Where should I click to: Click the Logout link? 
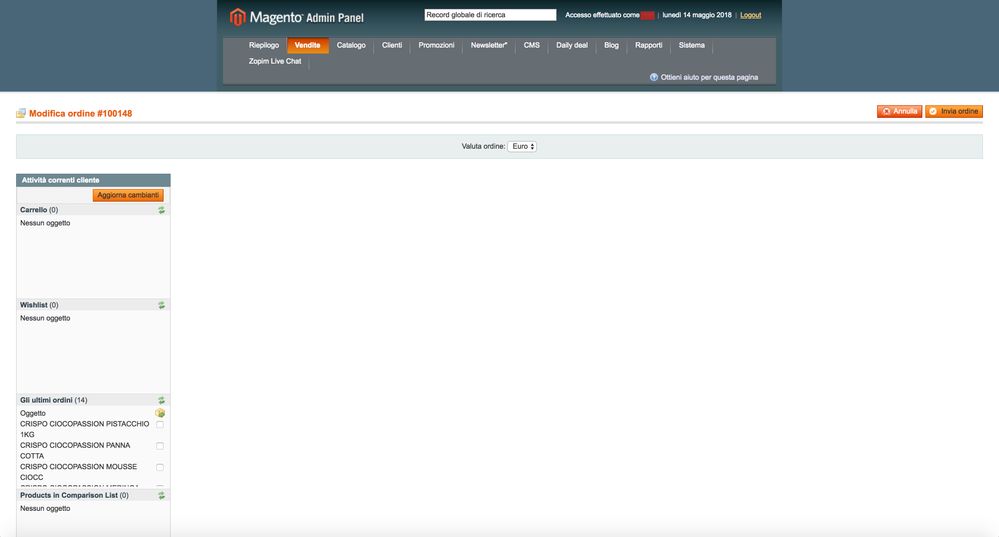pos(751,15)
